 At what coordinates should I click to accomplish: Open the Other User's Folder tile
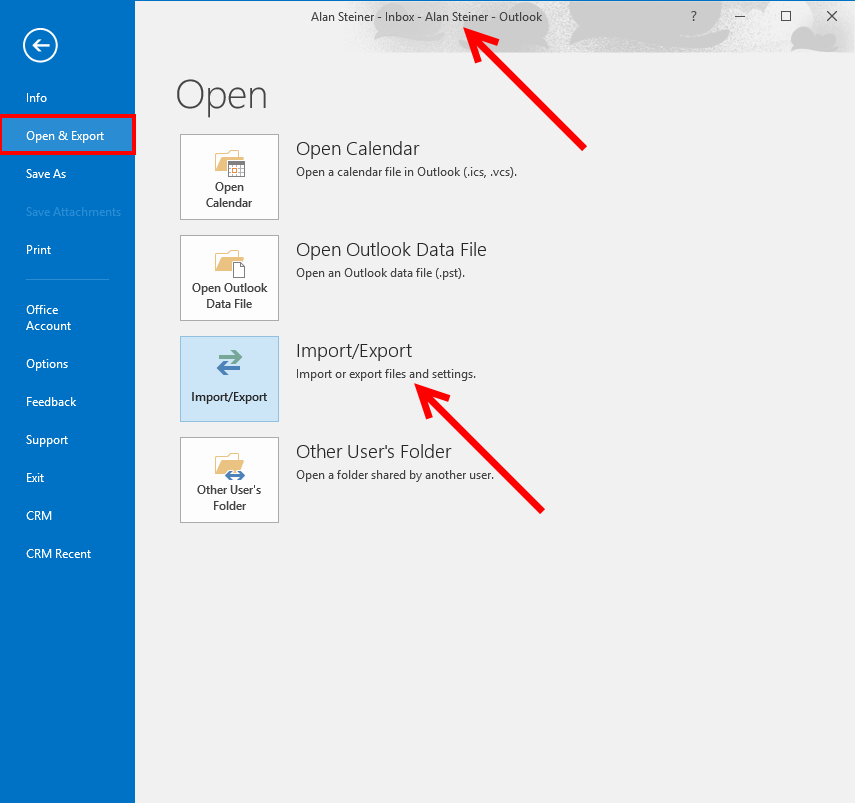coord(229,480)
